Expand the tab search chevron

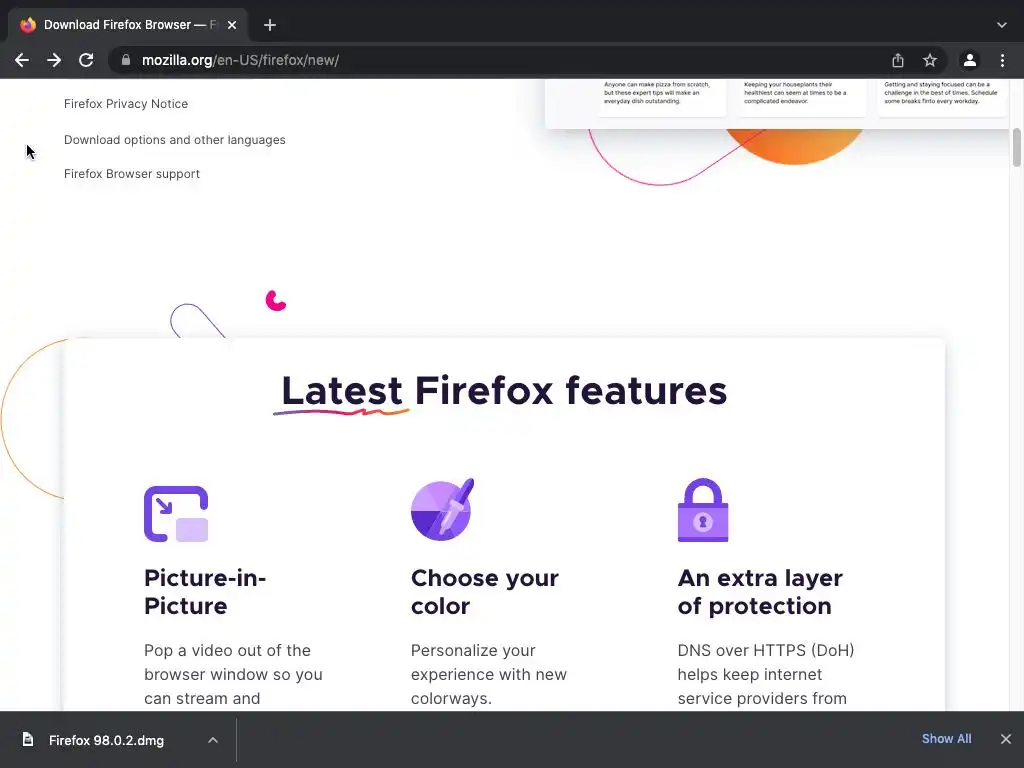1002,25
